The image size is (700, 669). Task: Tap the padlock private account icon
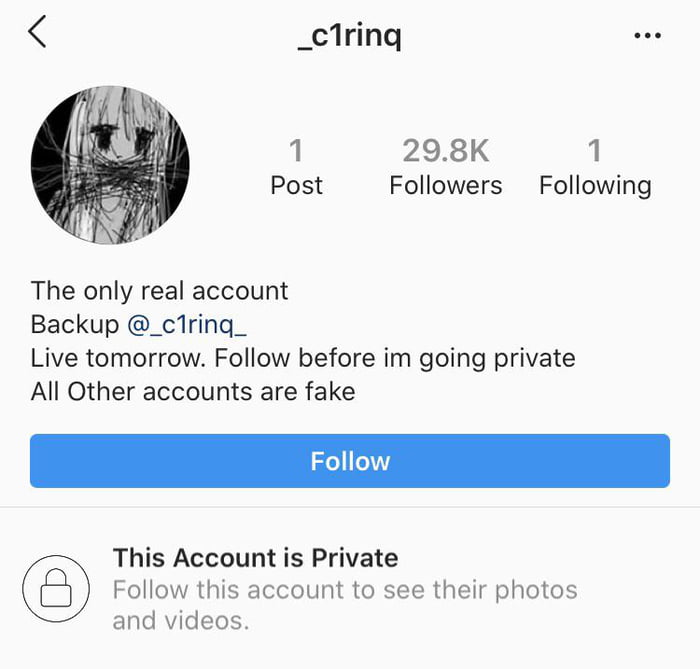56,589
